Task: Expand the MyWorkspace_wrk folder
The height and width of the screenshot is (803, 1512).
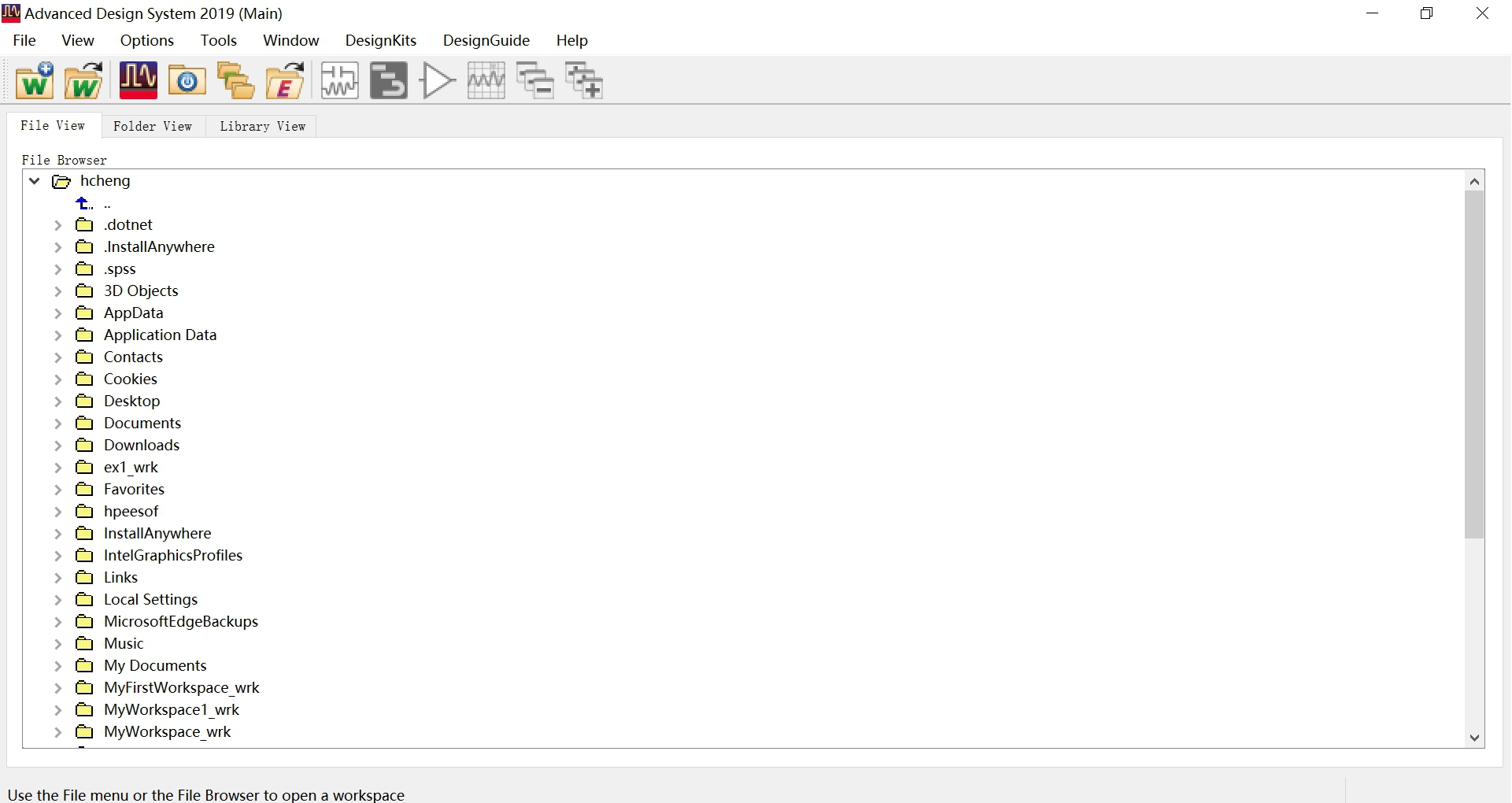Action: (x=58, y=732)
